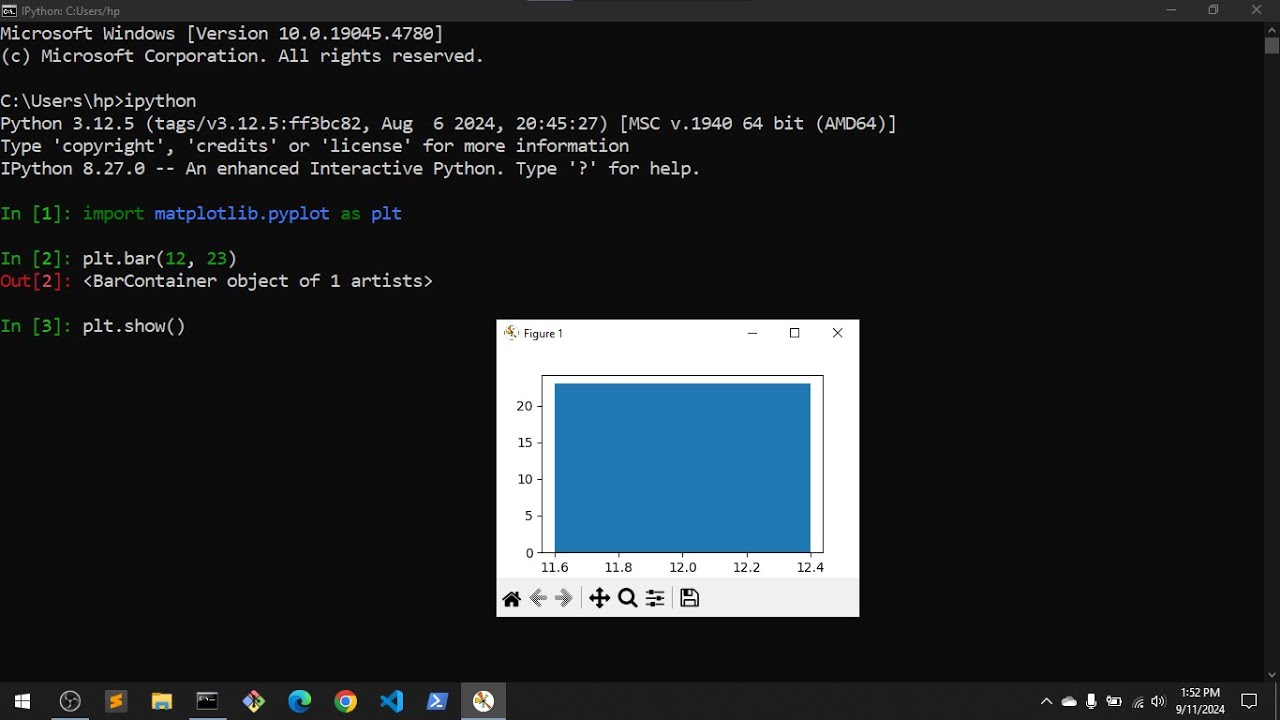Click the blue bar in the chart

pyautogui.click(x=683, y=468)
